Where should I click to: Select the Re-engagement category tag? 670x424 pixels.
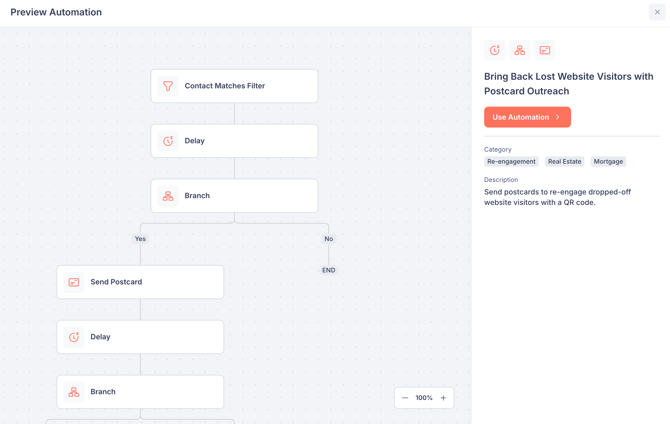[x=511, y=162]
